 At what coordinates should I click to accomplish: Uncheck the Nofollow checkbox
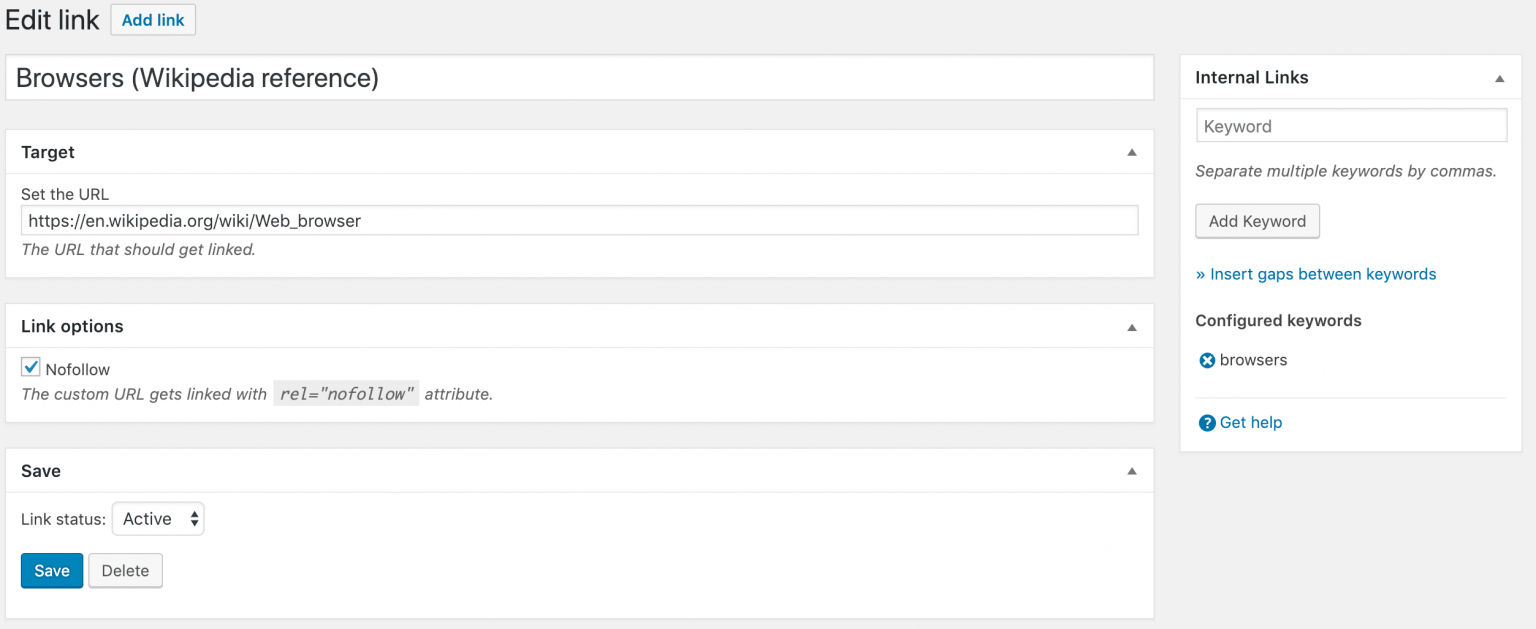tap(30, 366)
